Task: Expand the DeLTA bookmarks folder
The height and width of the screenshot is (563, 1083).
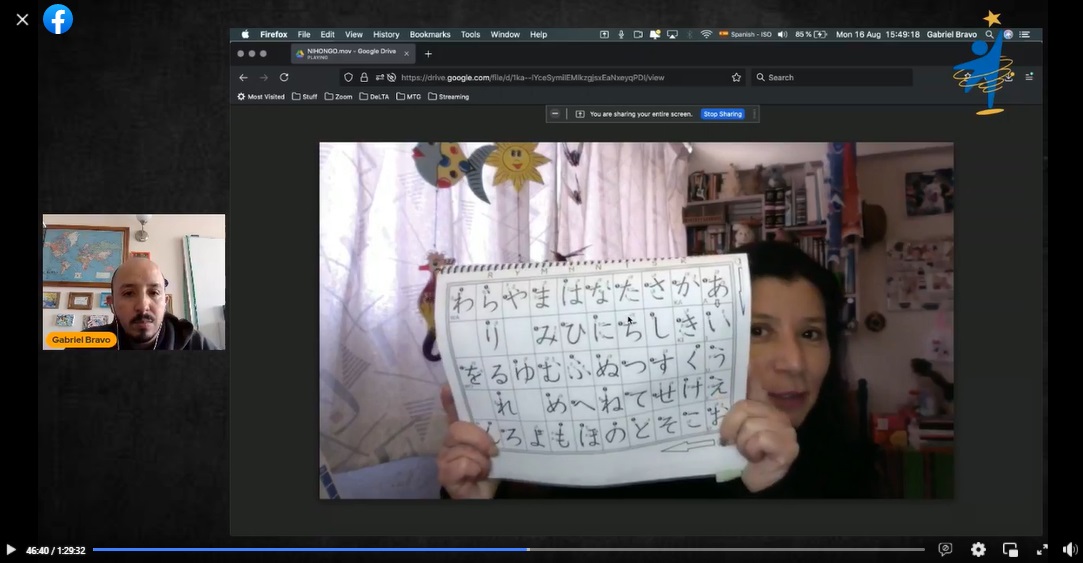Action: click(x=374, y=97)
